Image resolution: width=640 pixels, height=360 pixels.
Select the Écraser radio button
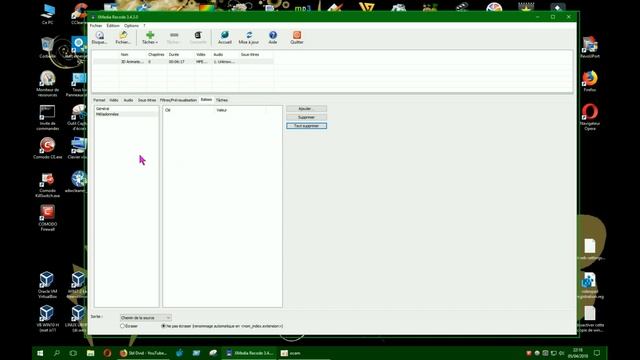122,326
